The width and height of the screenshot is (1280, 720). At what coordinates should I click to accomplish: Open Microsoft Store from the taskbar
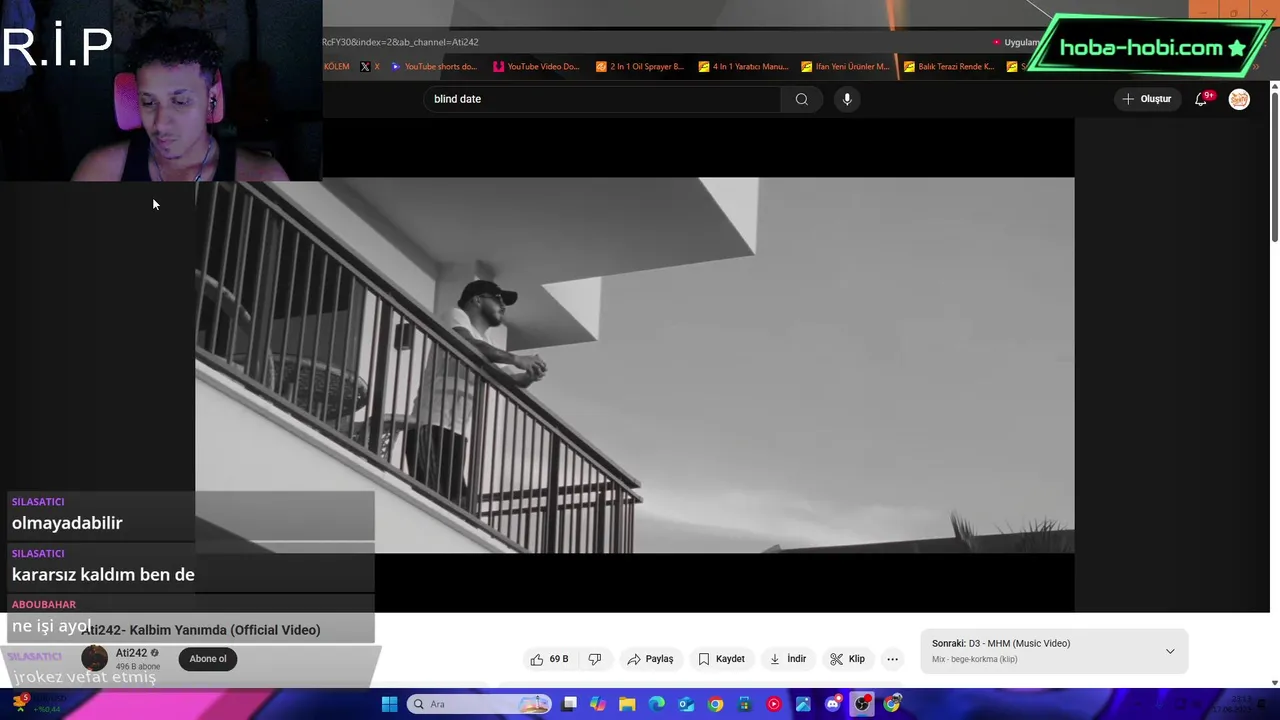745,704
